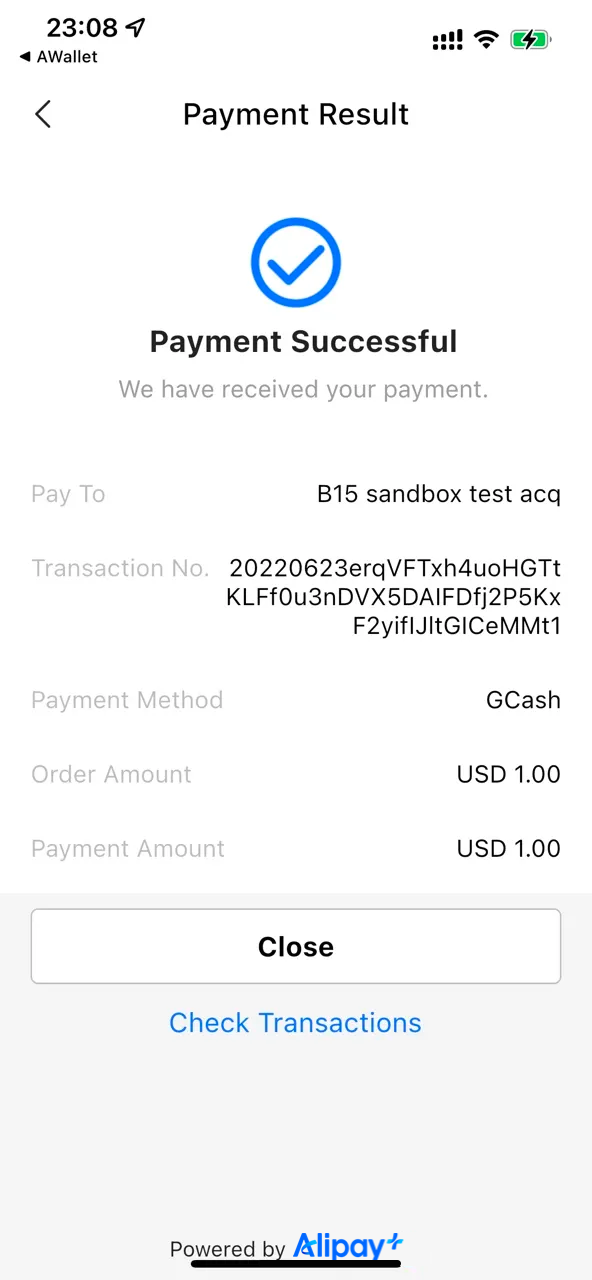Tap the Pay To merchant name

click(x=438, y=493)
